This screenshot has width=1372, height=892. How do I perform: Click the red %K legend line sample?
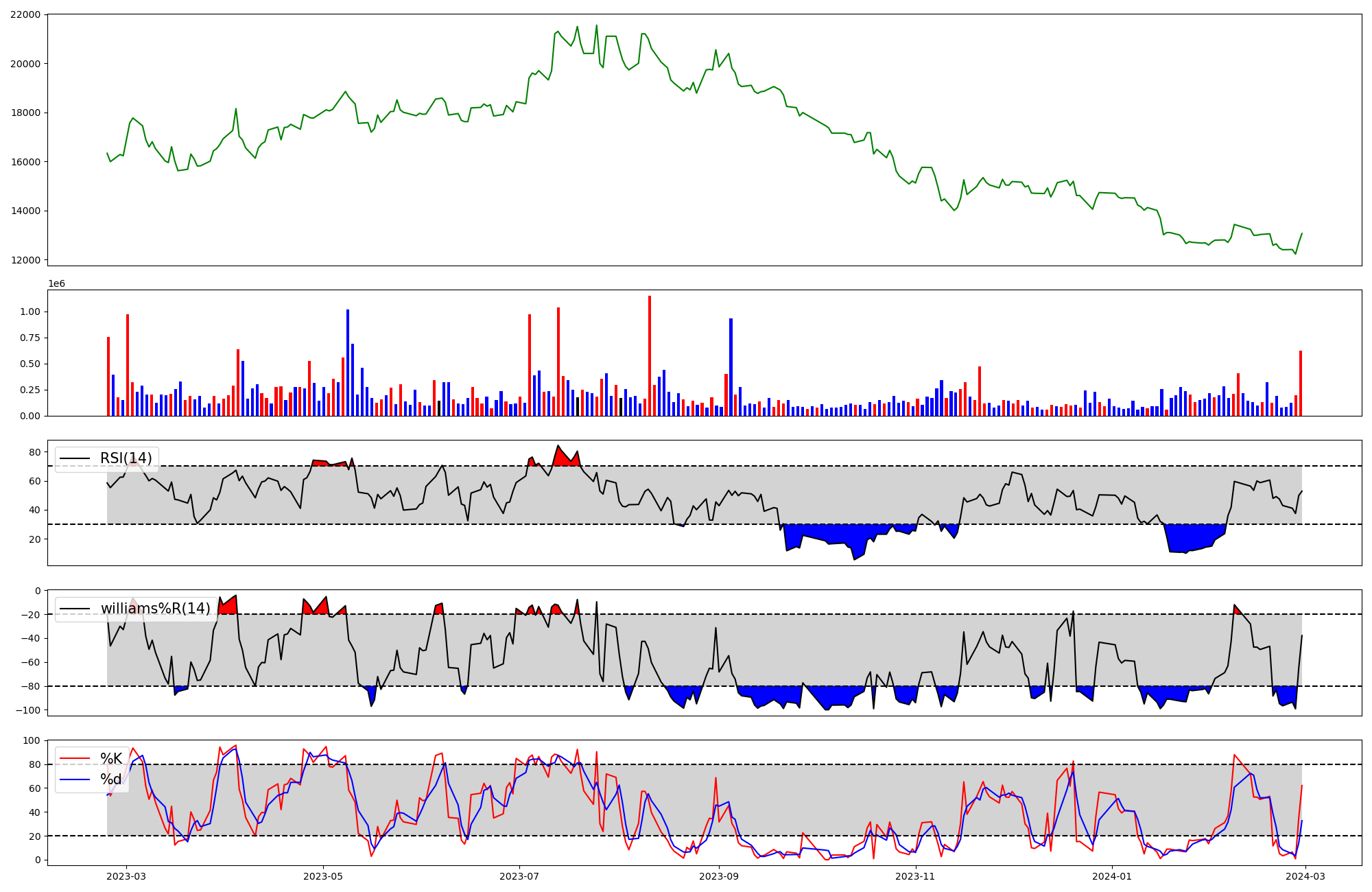tap(75, 758)
